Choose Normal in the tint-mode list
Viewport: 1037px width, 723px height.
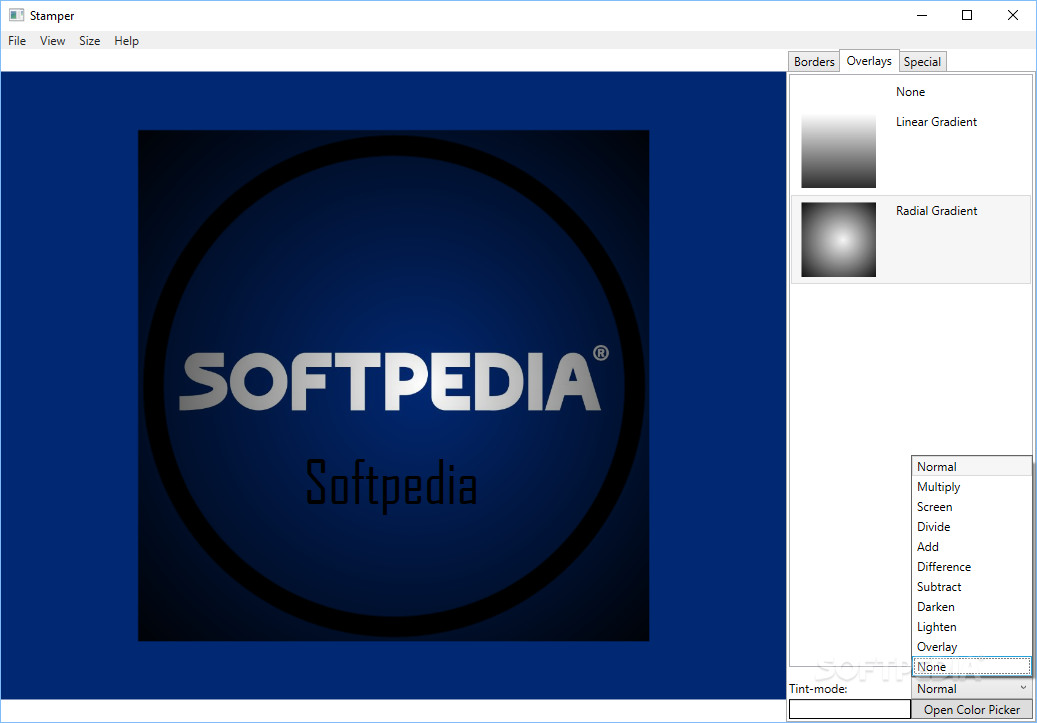972,466
